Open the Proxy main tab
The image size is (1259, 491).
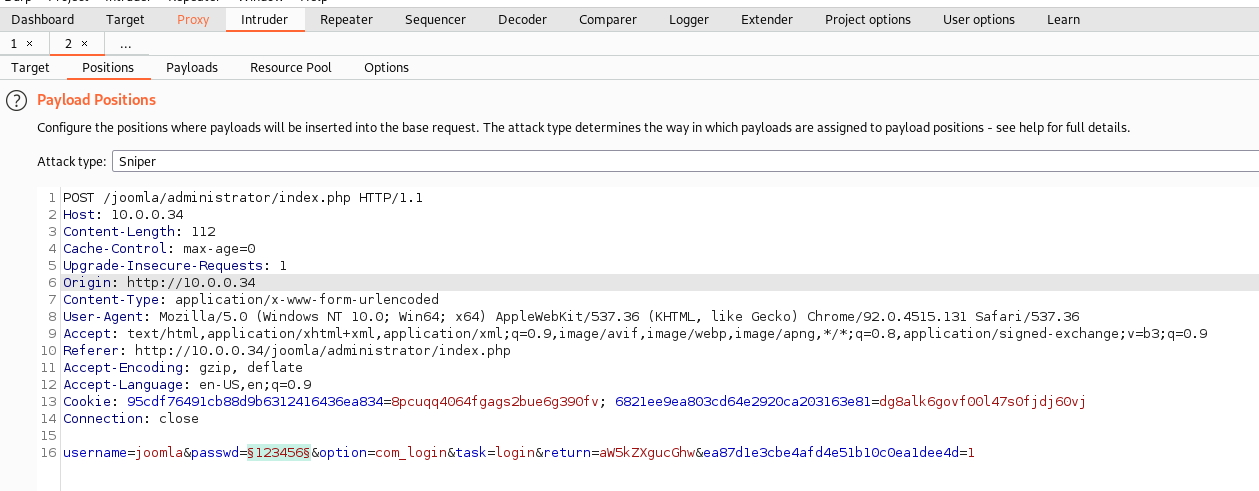[x=193, y=20]
